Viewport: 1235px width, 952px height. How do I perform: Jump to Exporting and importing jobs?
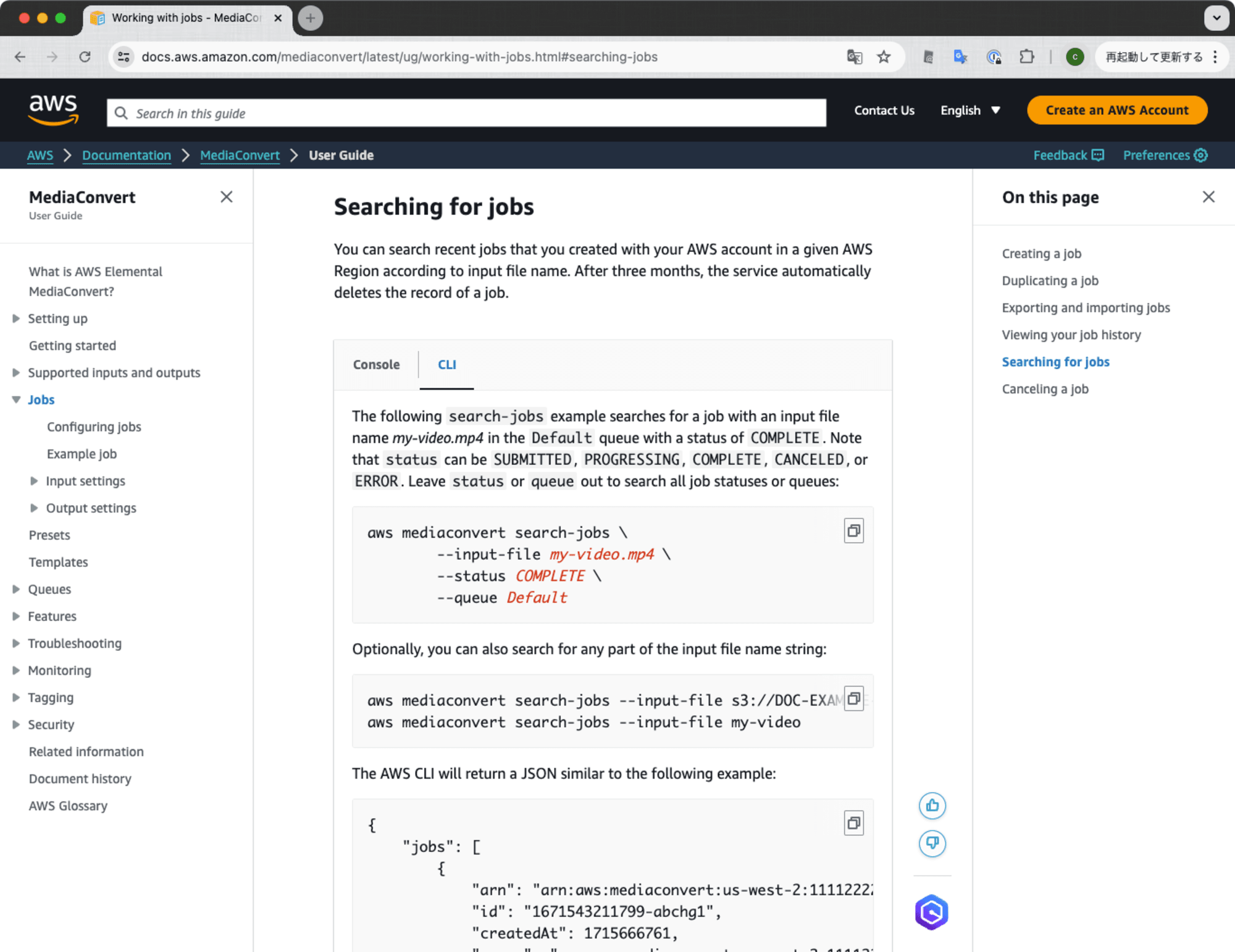pyautogui.click(x=1086, y=308)
